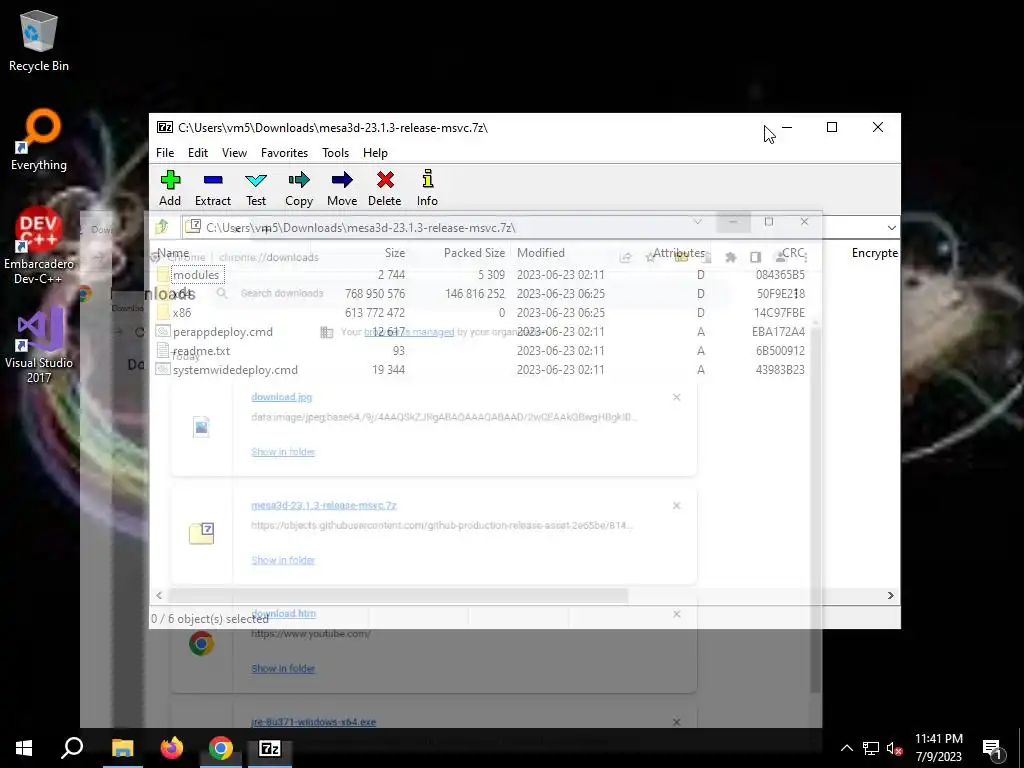Select the readme.txt file

tap(201, 351)
